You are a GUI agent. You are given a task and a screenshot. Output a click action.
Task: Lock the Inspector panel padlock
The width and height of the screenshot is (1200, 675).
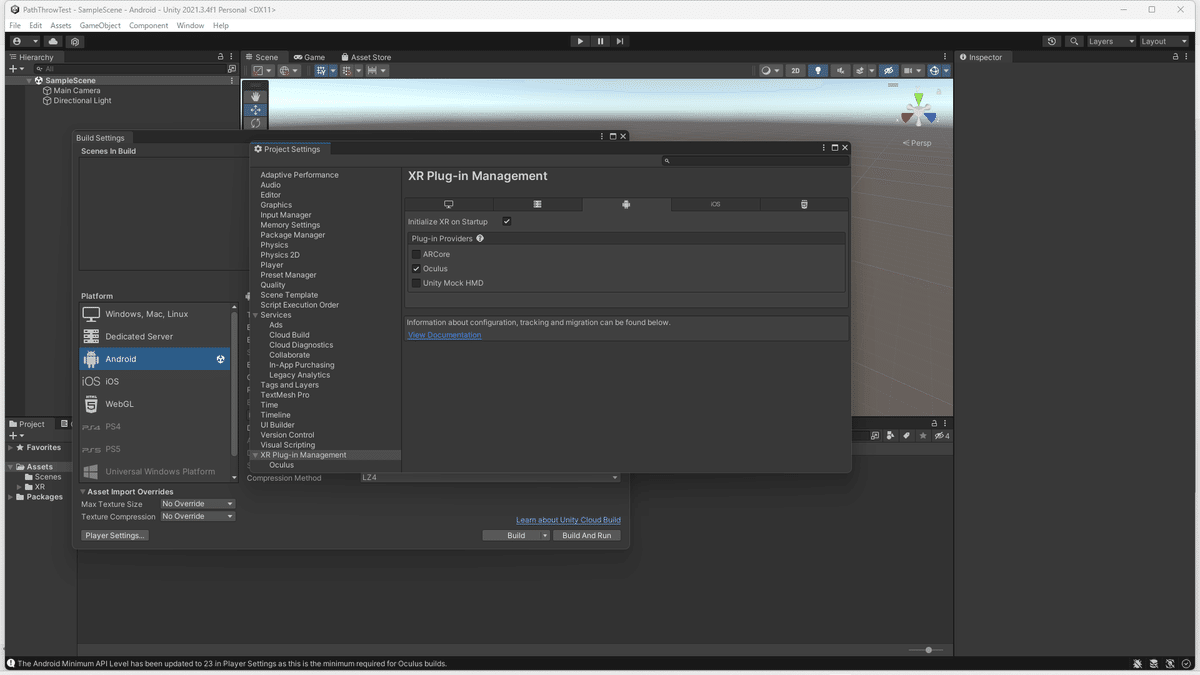coord(1175,57)
